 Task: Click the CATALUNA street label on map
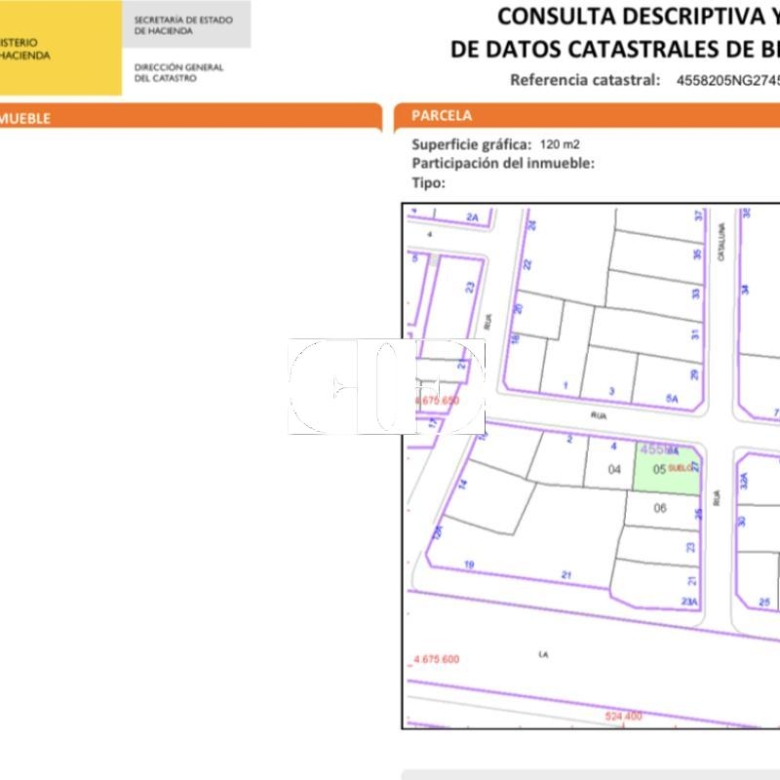click(x=721, y=242)
